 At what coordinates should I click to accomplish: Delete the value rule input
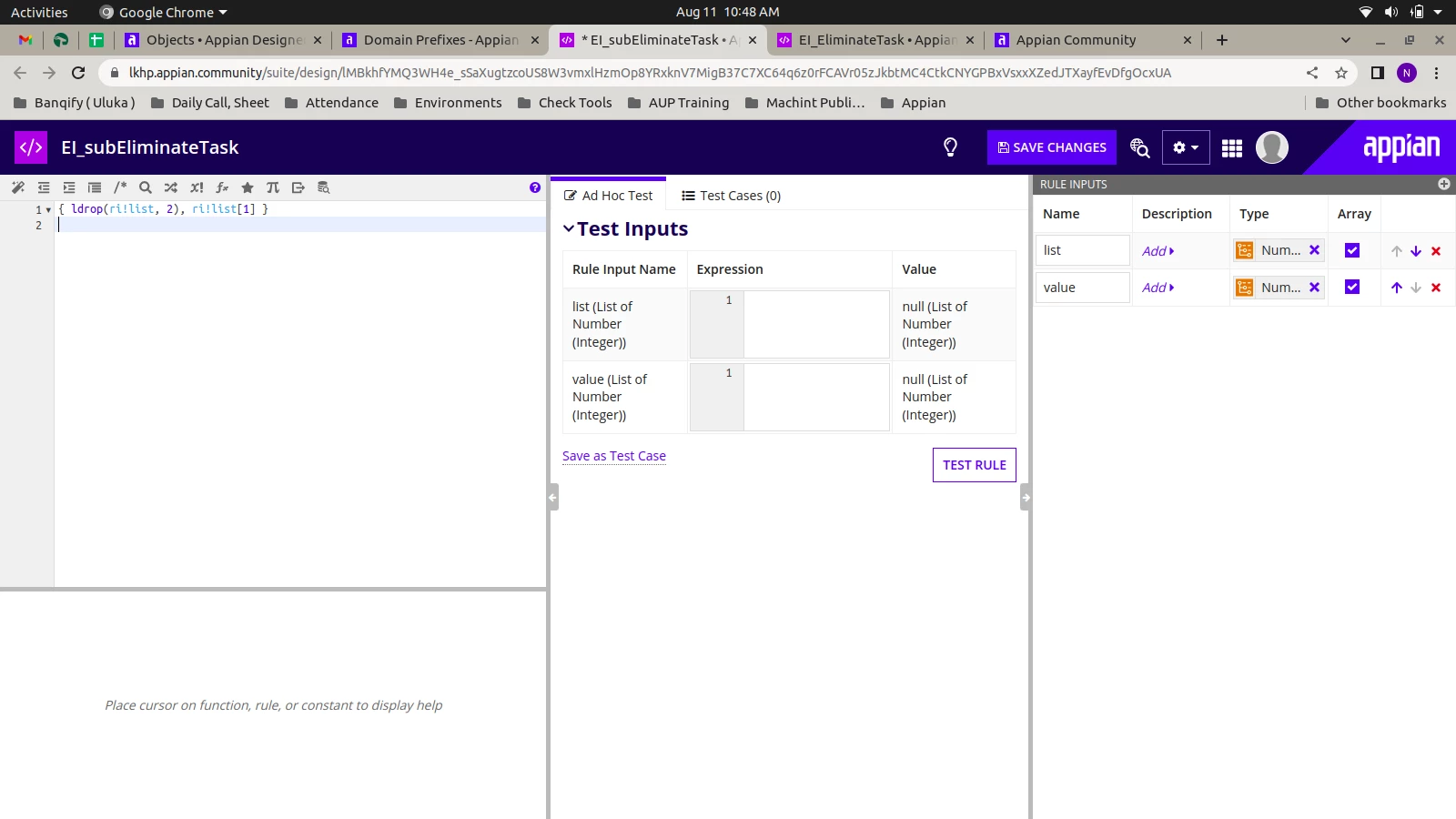[x=1436, y=288]
